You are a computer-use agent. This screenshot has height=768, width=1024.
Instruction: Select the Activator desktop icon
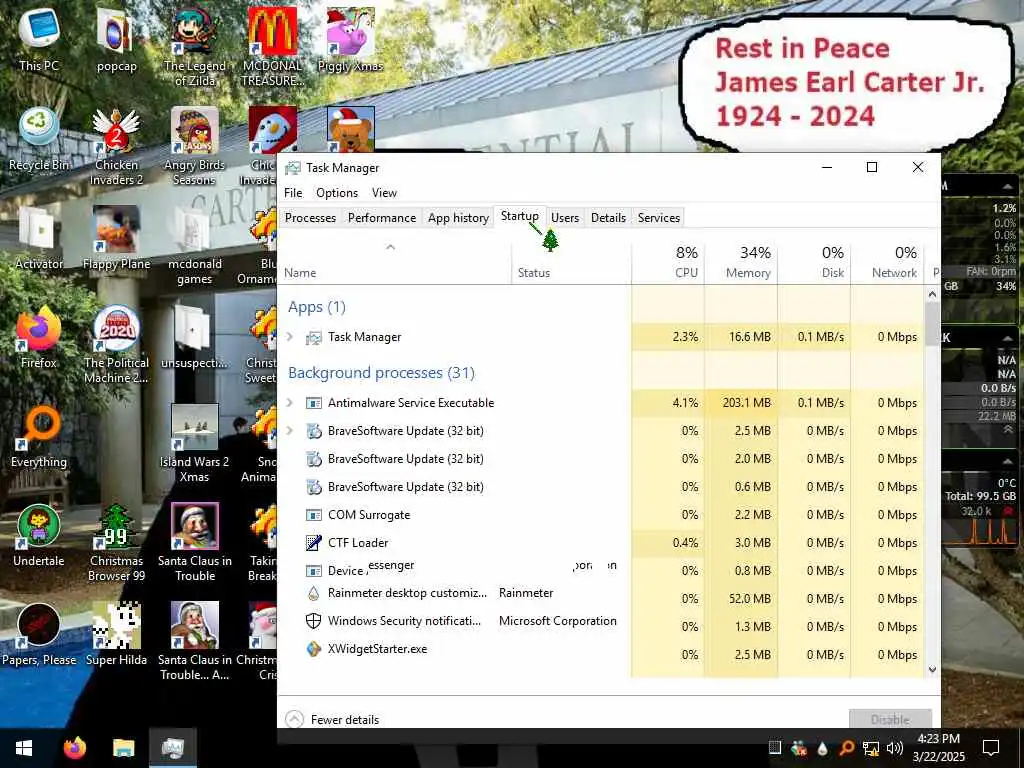click(x=39, y=239)
